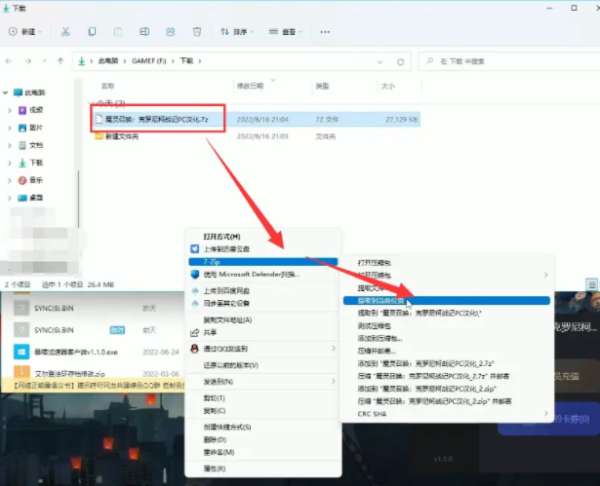Open the address bar history dropdown
The width and height of the screenshot is (600, 486).
tap(380, 62)
